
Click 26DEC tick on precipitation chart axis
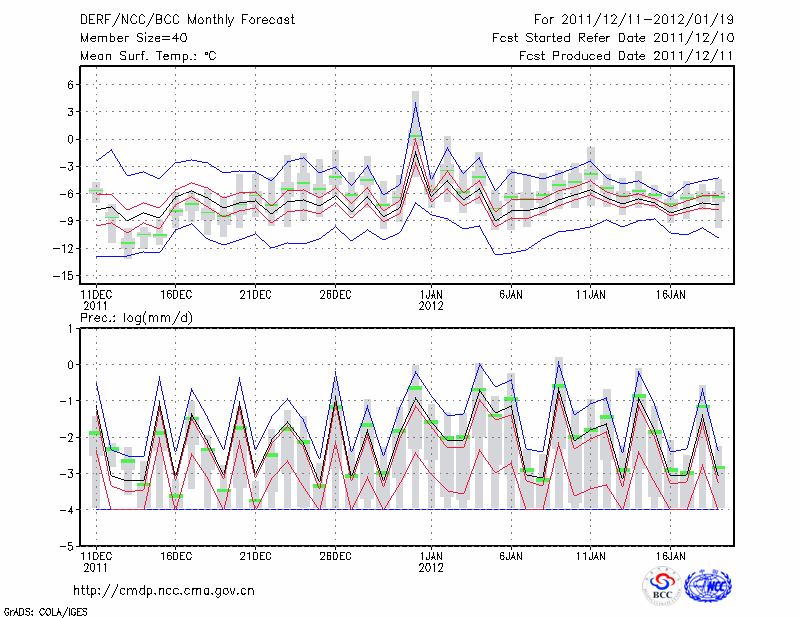[x=335, y=555]
